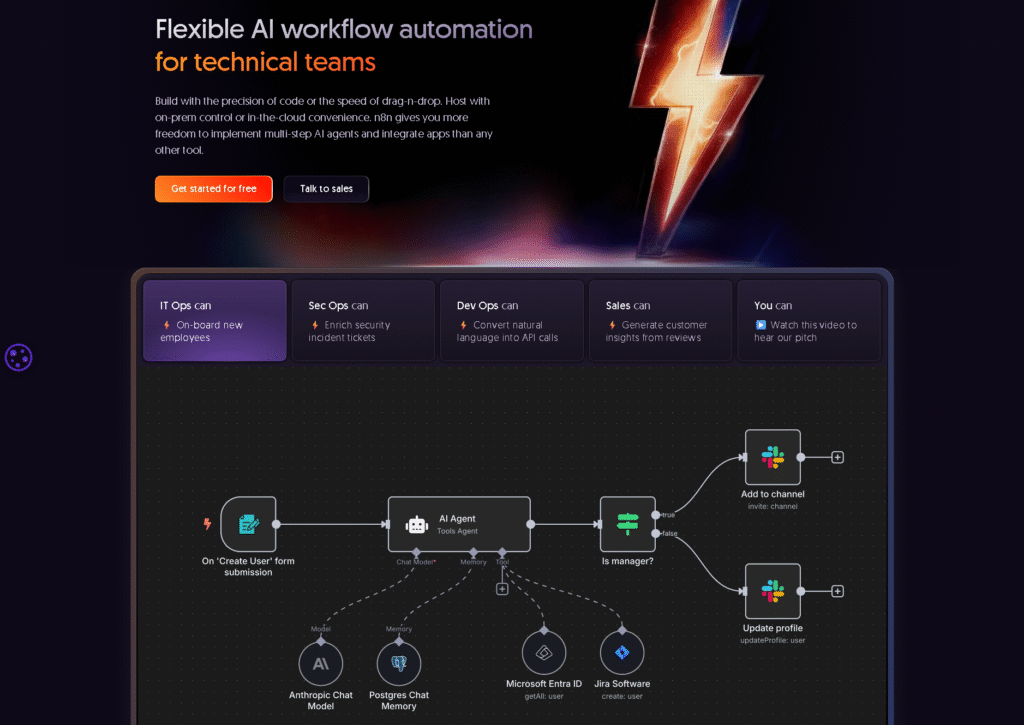This screenshot has height=725, width=1024.
Task: Select the Postgres Chat Memory node
Action: coord(399,663)
